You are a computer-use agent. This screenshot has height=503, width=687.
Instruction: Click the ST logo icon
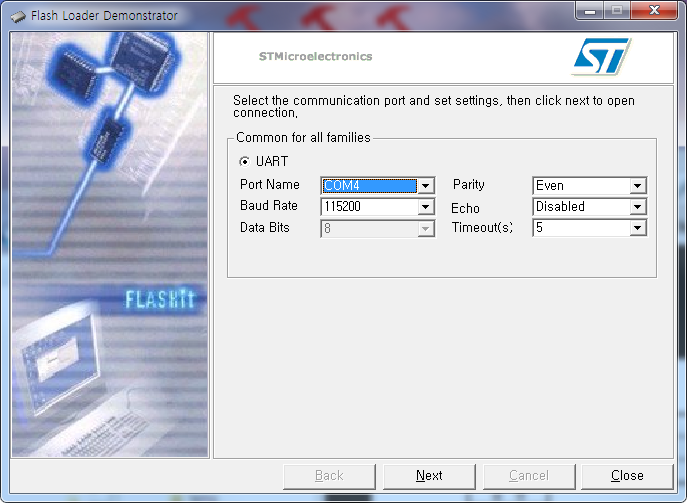[x=602, y=56]
